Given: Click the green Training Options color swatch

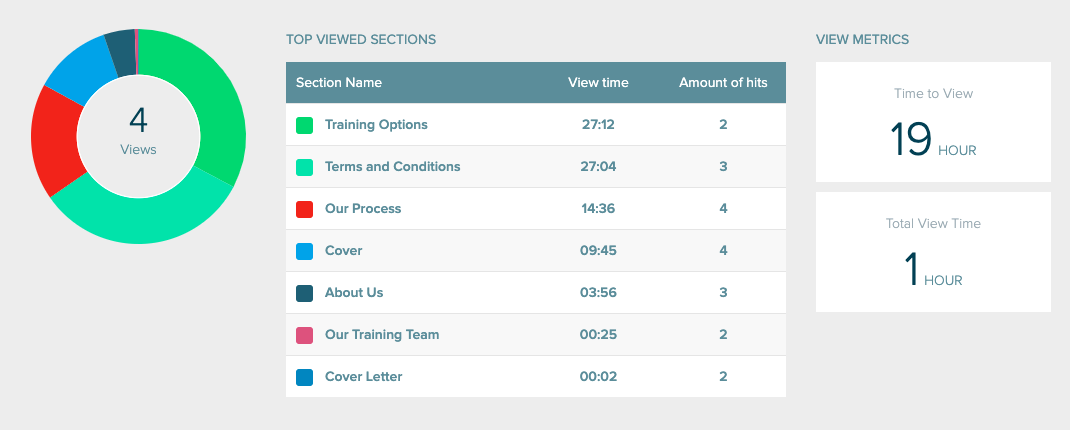Looking at the screenshot, I should 304,125.
